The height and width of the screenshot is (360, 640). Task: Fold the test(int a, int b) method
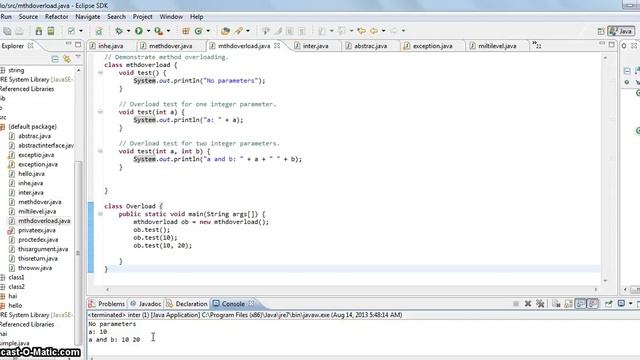tap(100, 151)
